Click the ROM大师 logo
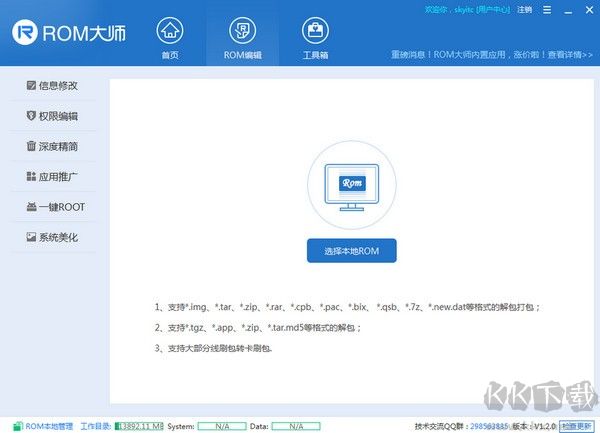The width and height of the screenshot is (600, 433). (x=69, y=33)
